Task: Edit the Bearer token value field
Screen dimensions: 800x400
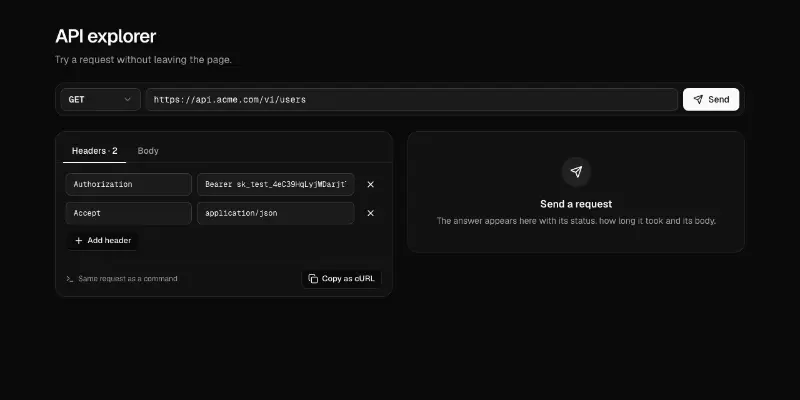Action: (276, 184)
